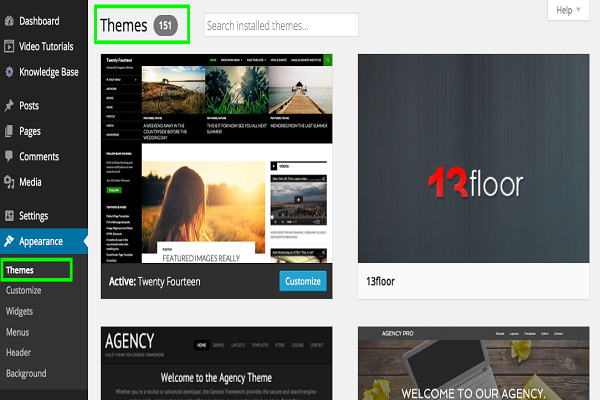The width and height of the screenshot is (600, 400).
Task: Select the Twenty Fourteen theme screenshot
Action: [217, 158]
